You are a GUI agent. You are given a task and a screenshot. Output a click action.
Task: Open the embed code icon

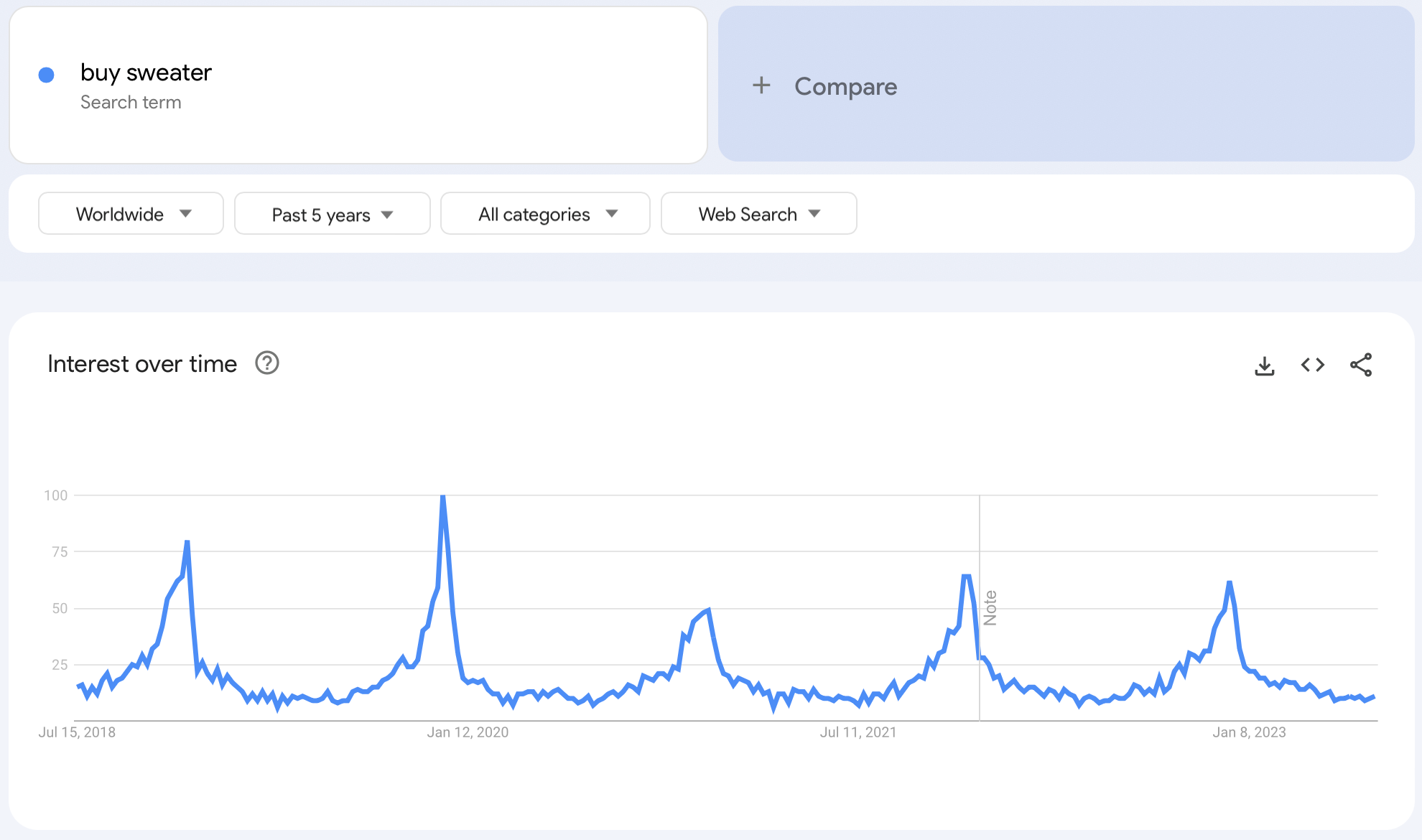(x=1312, y=365)
